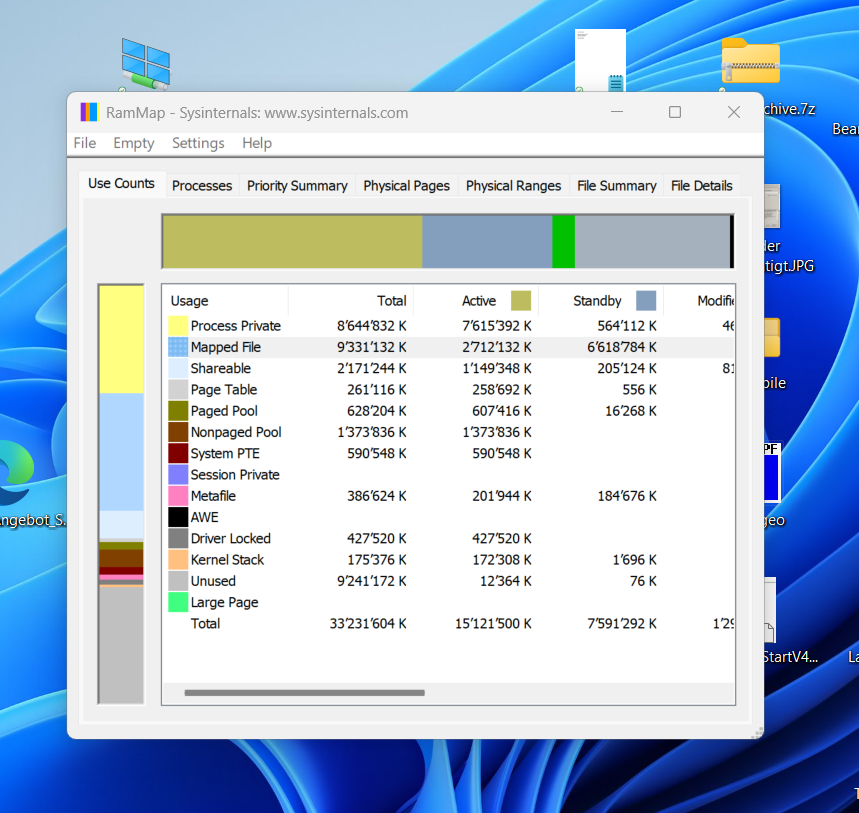Close the RamMap window
Viewport: 859px width, 813px height.
(x=734, y=112)
